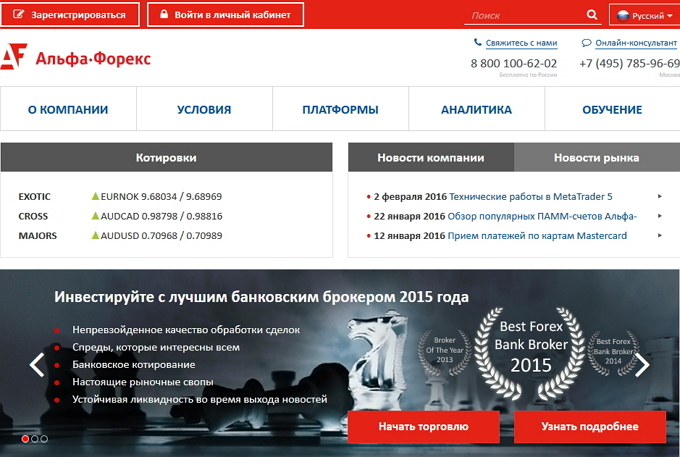
Task: Click the Котировки panel header
Action: 167,157
